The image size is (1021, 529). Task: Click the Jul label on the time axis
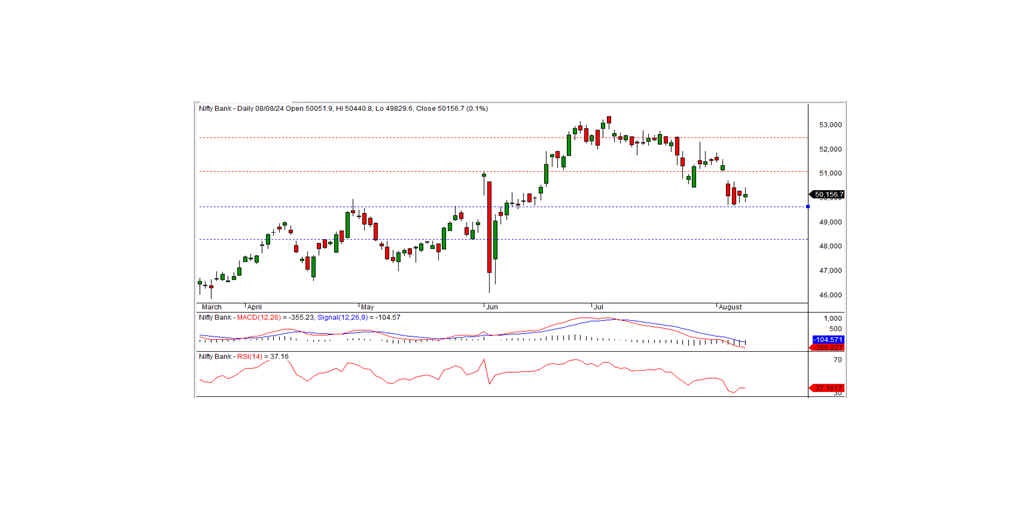pos(600,307)
